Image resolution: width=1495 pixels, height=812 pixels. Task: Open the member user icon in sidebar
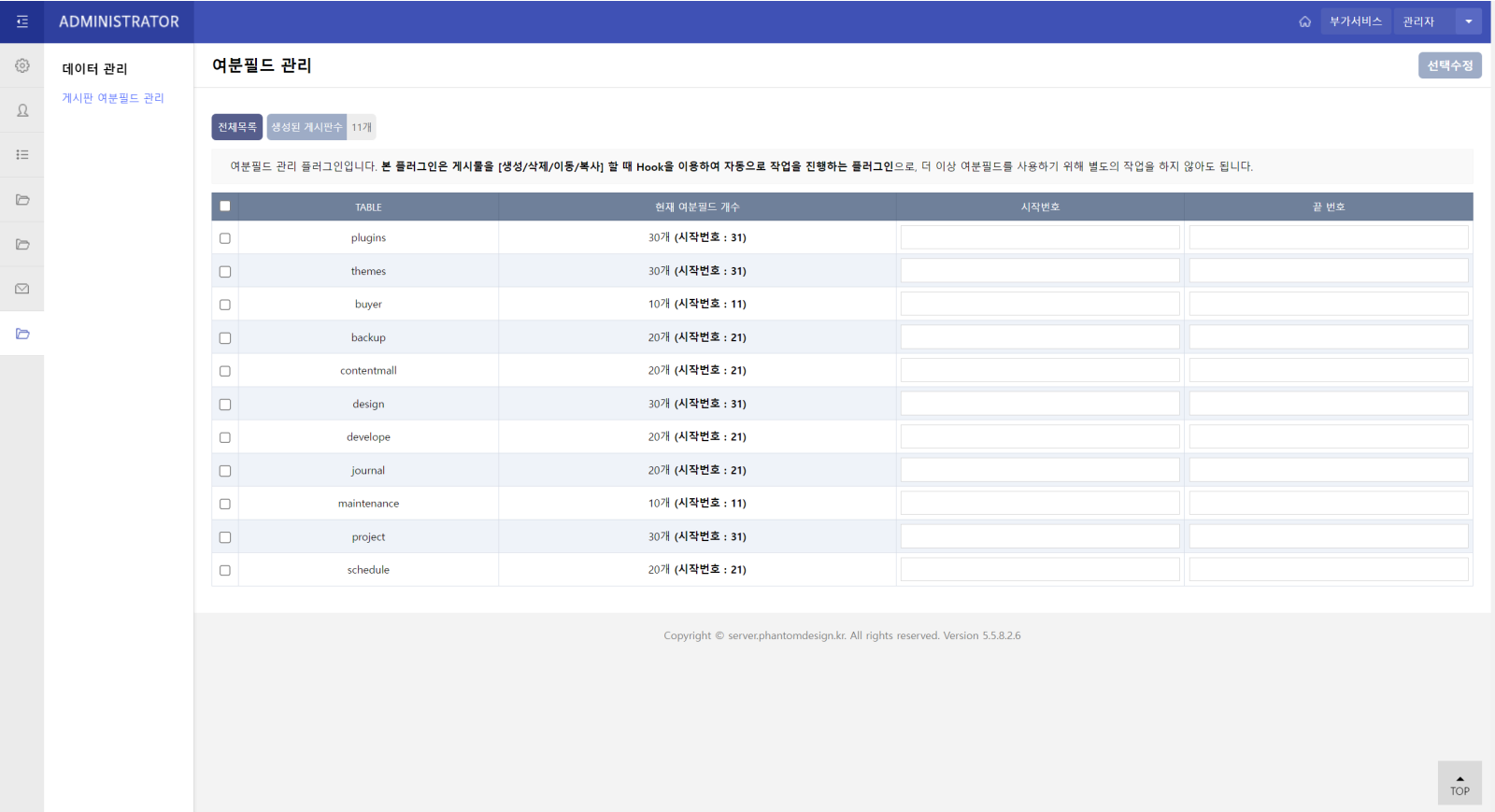click(x=22, y=110)
